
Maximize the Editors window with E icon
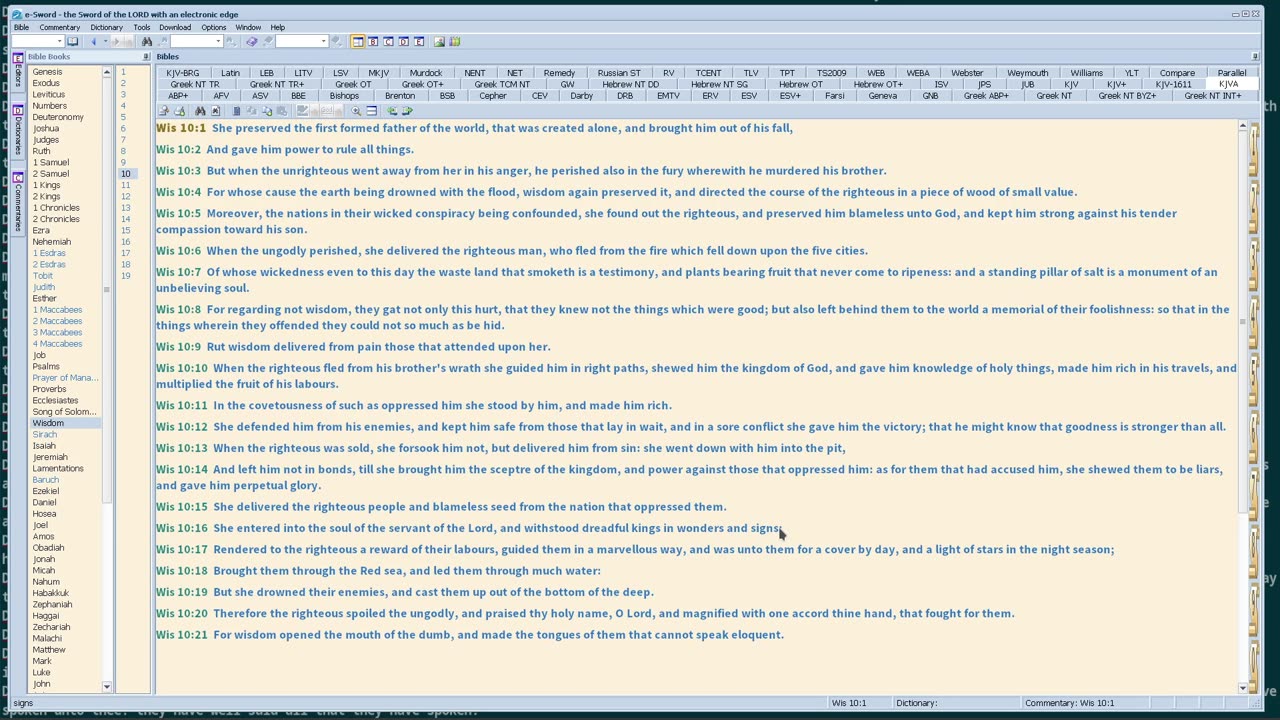419,41
